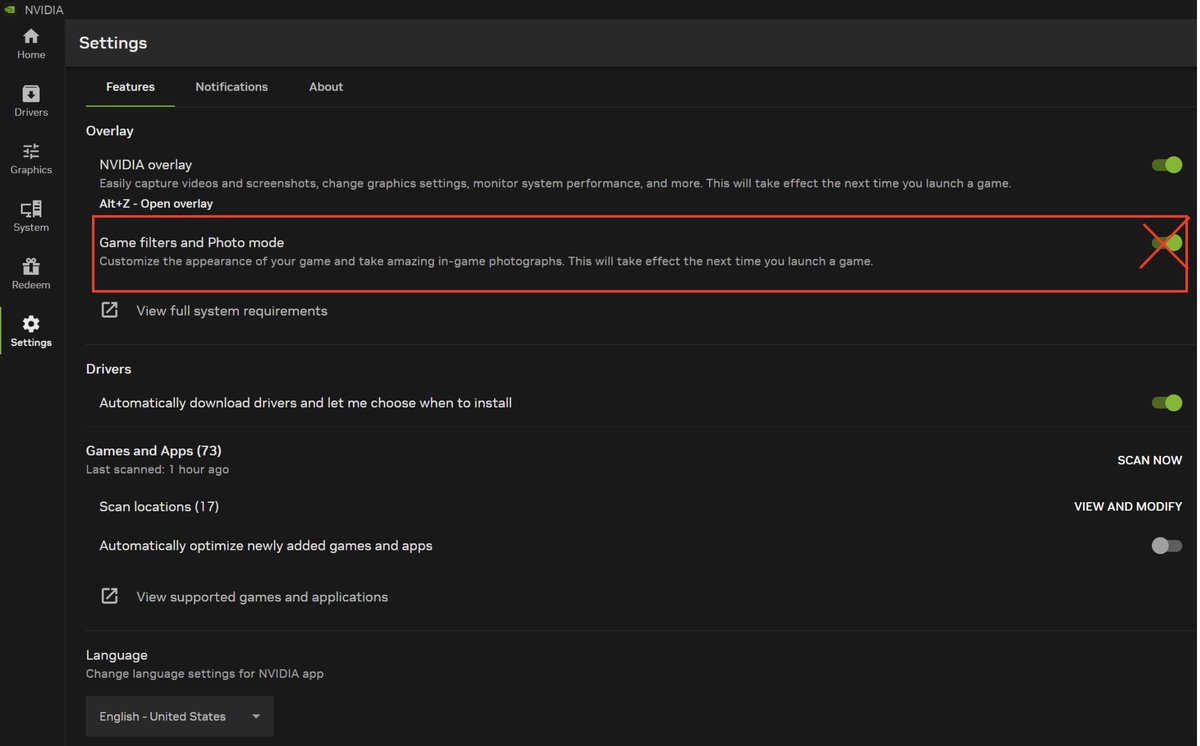
Task: Open View supported games and applications link
Action: pos(262,597)
